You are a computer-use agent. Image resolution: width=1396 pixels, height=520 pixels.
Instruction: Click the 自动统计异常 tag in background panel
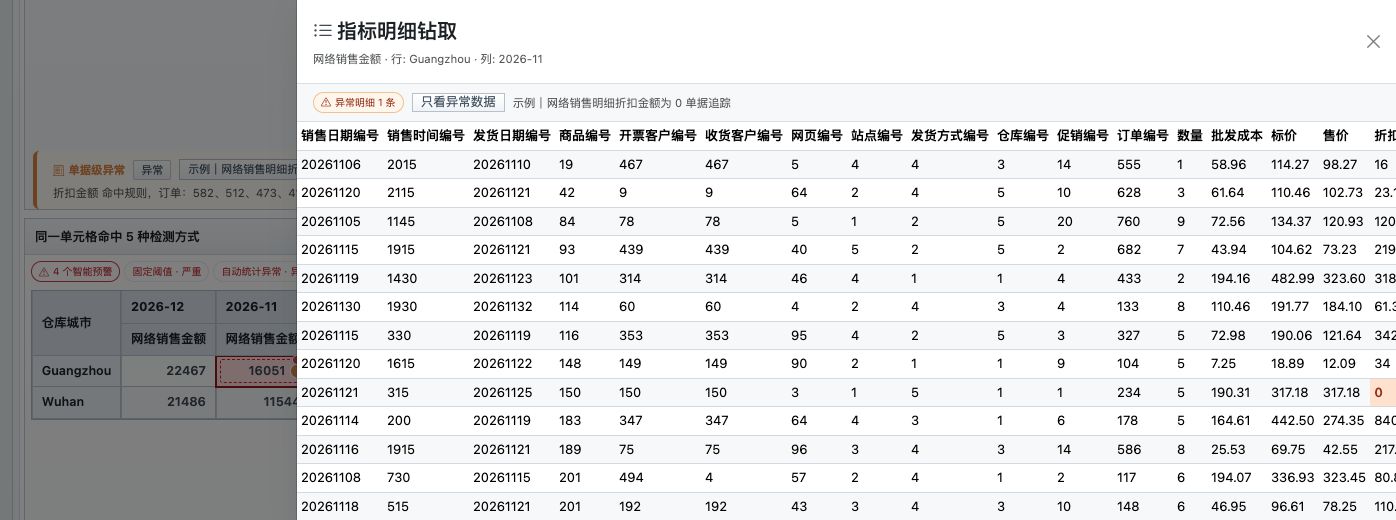[x=256, y=271]
